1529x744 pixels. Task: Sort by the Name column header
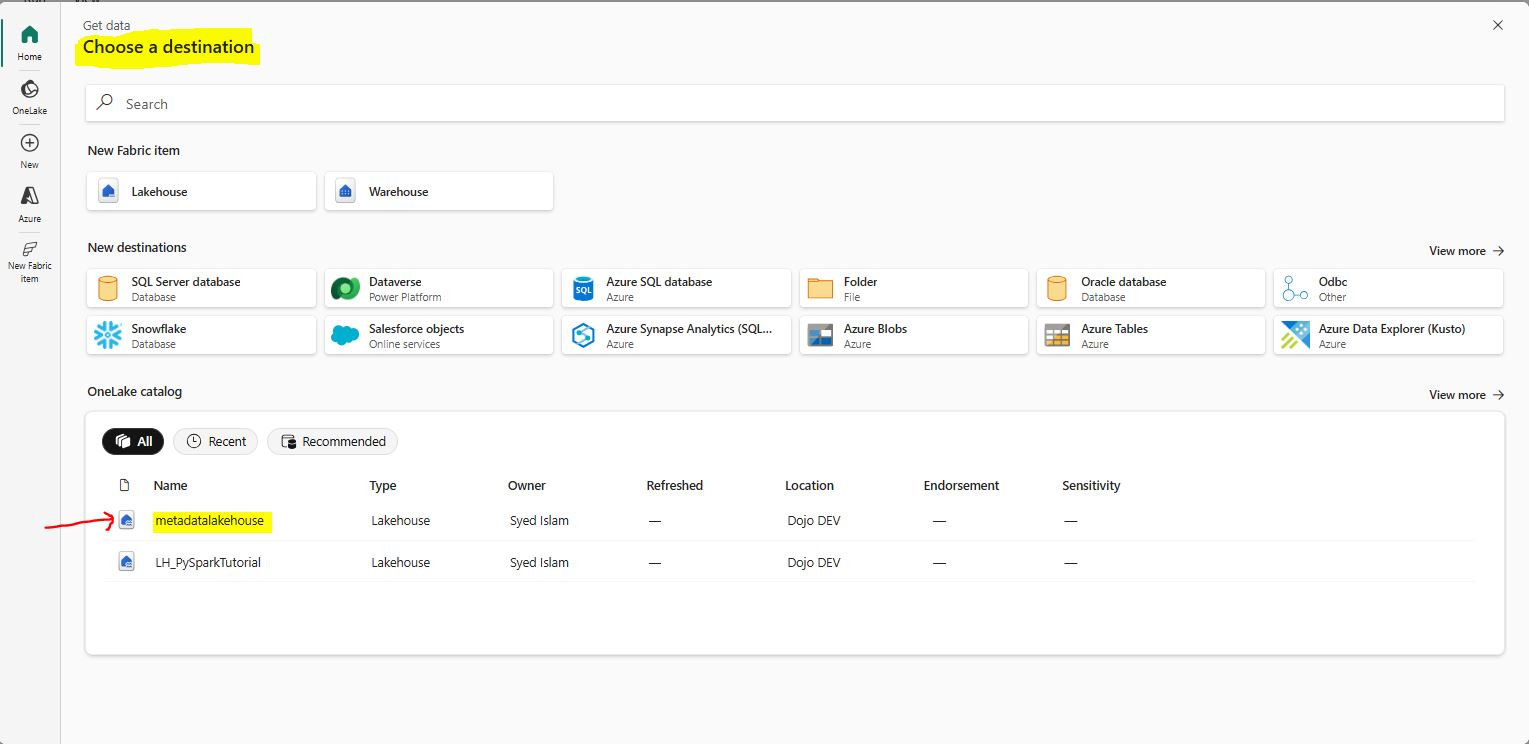pyautogui.click(x=171, y=486)
